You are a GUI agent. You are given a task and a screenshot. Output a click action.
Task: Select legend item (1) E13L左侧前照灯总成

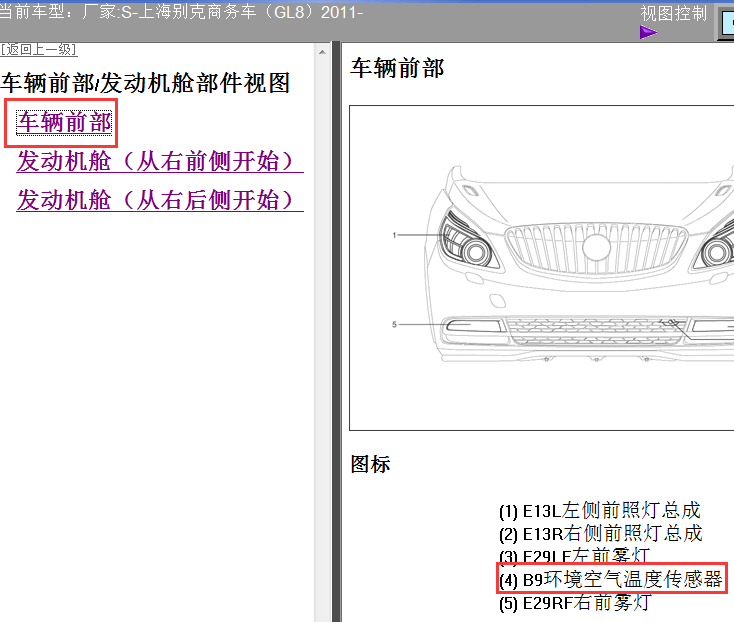click(599, 511)
